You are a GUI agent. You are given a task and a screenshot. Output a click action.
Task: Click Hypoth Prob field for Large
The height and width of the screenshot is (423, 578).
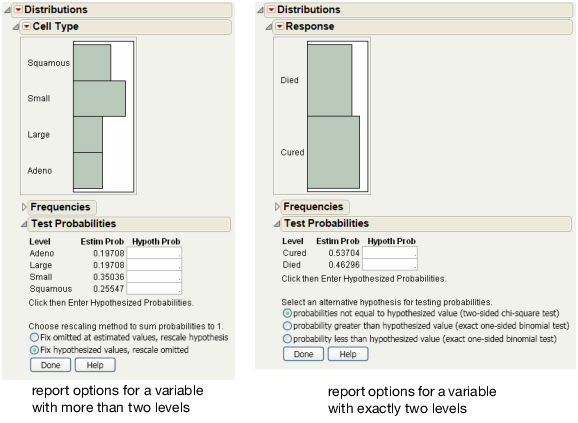coord(154,265)
